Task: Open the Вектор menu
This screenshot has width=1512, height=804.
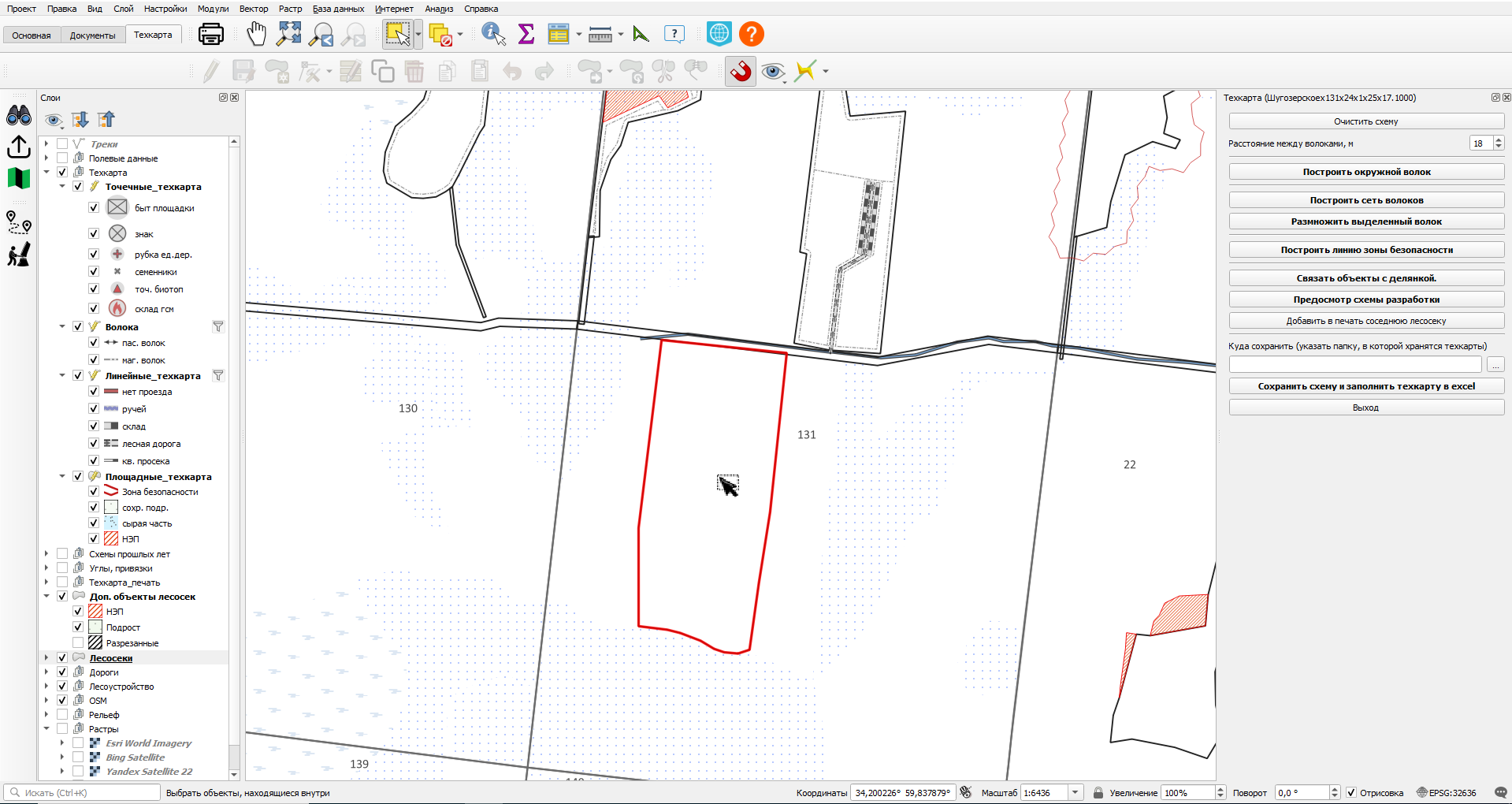Action: tap(254, 9)
